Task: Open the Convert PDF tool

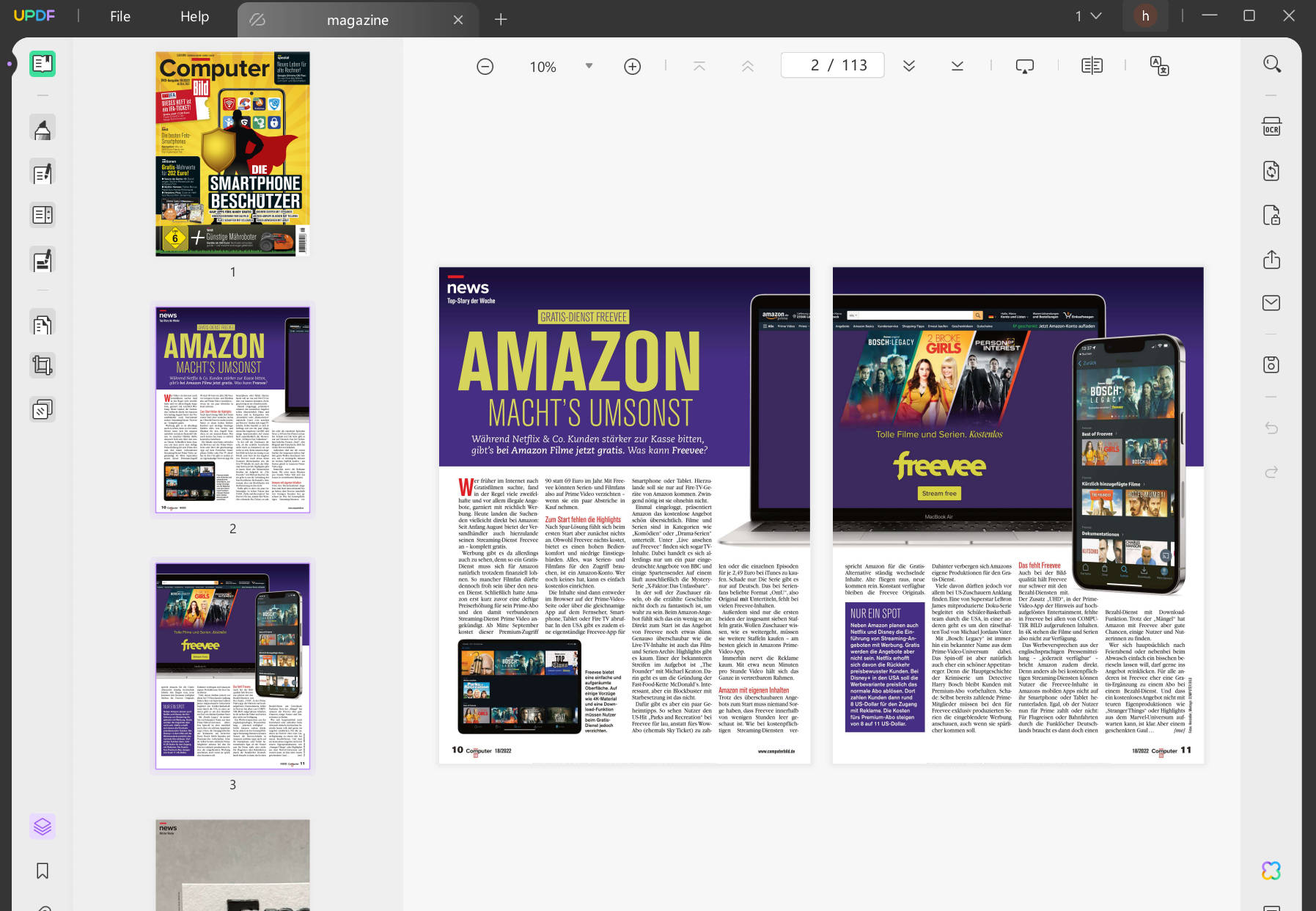Action: [1271, 171]
